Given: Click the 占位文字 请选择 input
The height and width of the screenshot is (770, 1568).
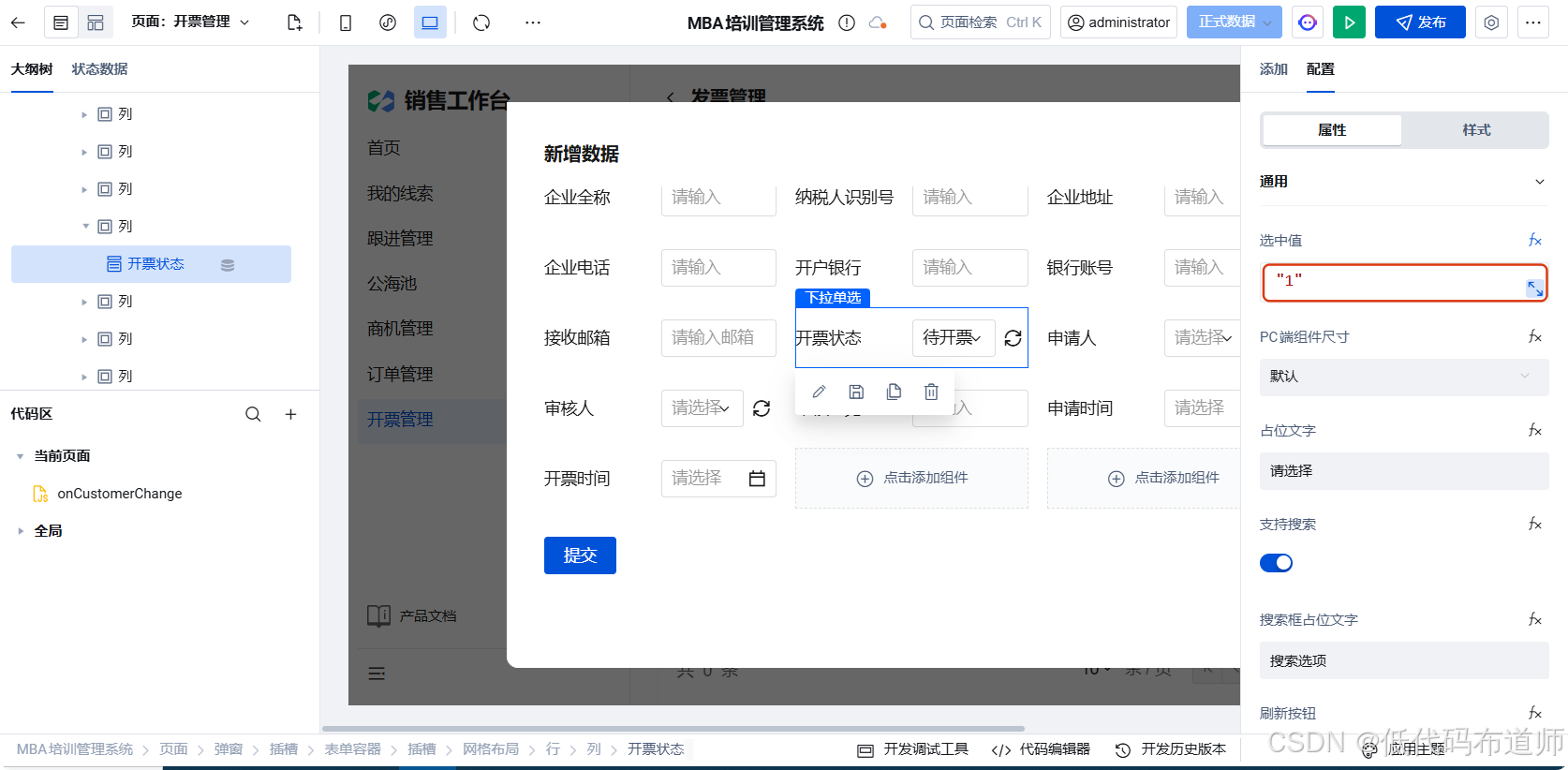Looking at the screenshot, I should (x=1403, y=471).
